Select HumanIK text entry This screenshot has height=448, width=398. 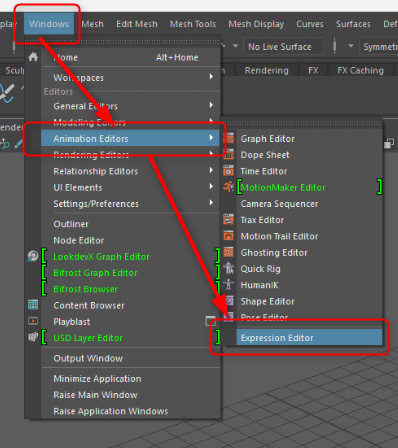pyautogui.click(x=259, y=285)
